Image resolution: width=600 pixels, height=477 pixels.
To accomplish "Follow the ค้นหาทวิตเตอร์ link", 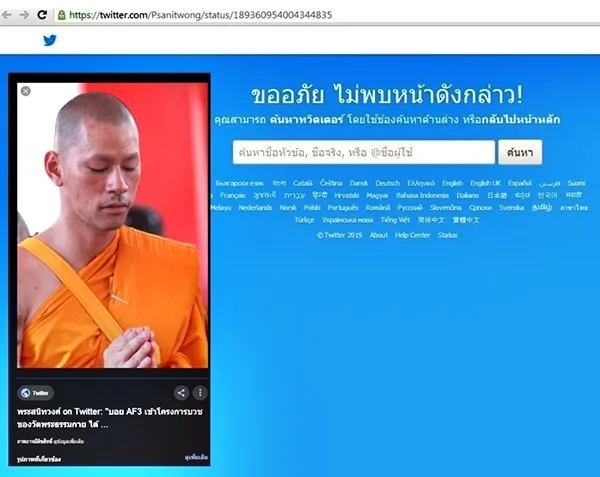I will 306,120.
